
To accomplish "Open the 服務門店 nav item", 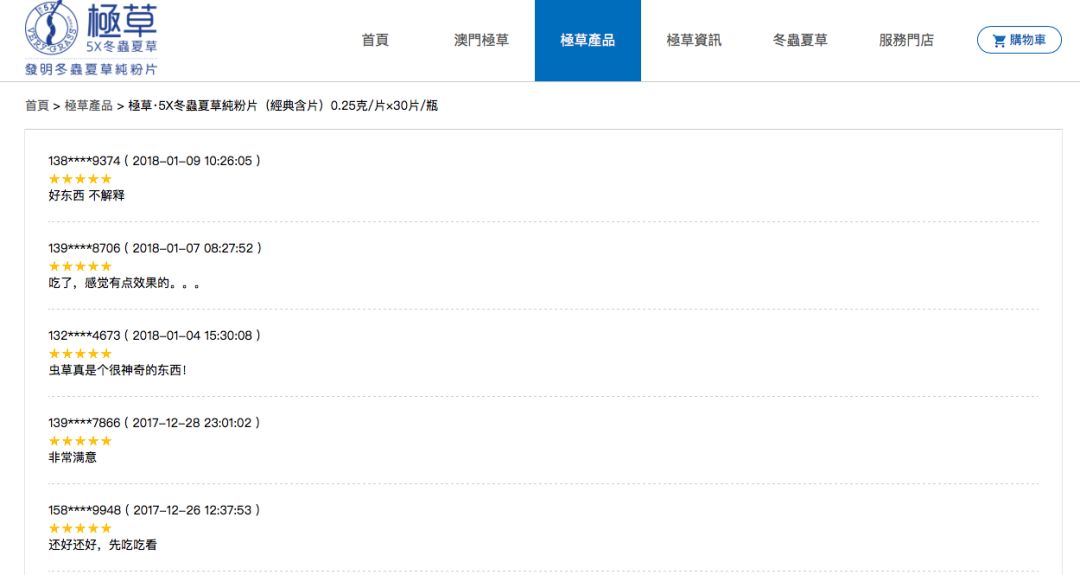I will 906,40.
